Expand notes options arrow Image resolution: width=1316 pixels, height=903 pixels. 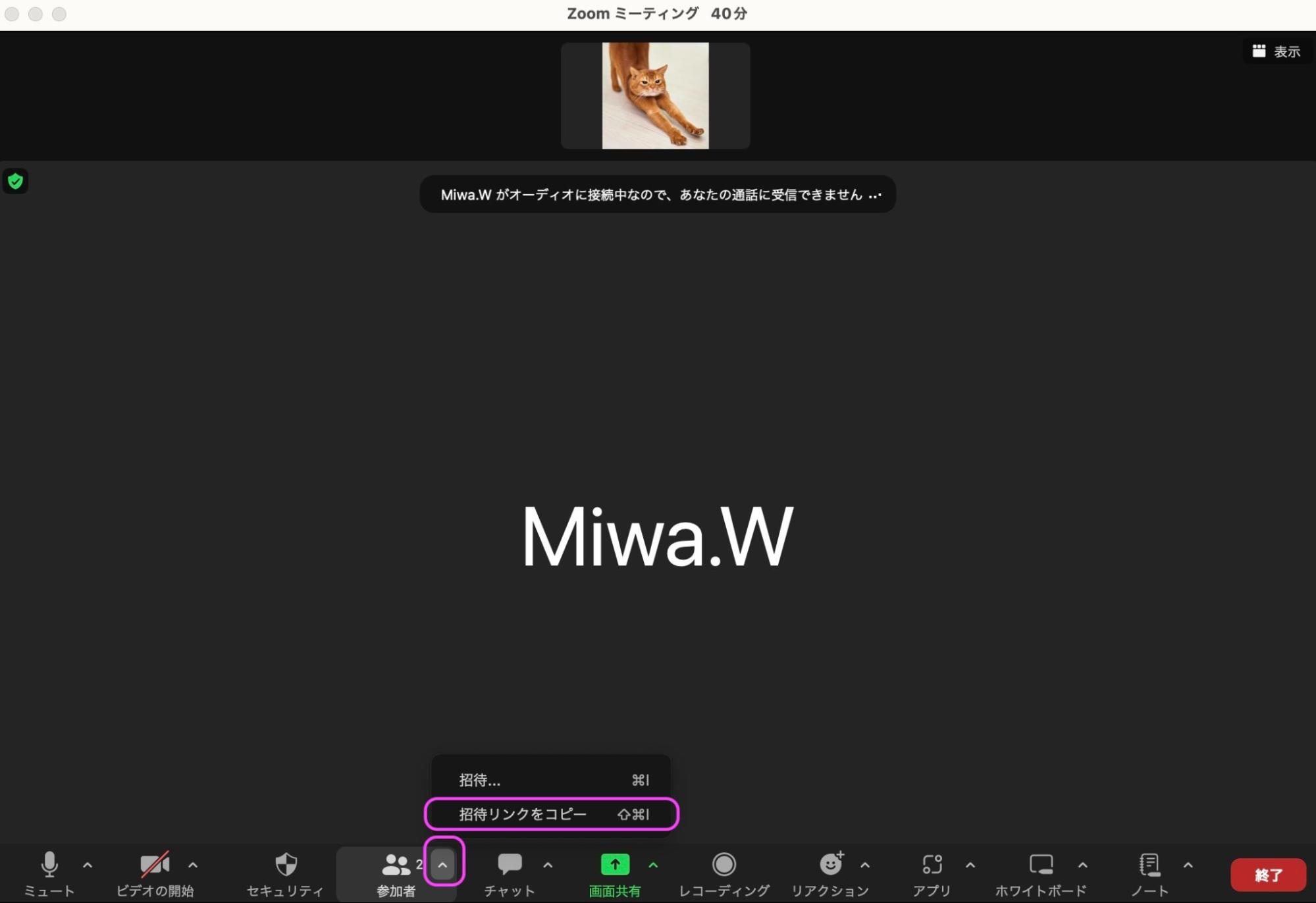click(1188, 865)
